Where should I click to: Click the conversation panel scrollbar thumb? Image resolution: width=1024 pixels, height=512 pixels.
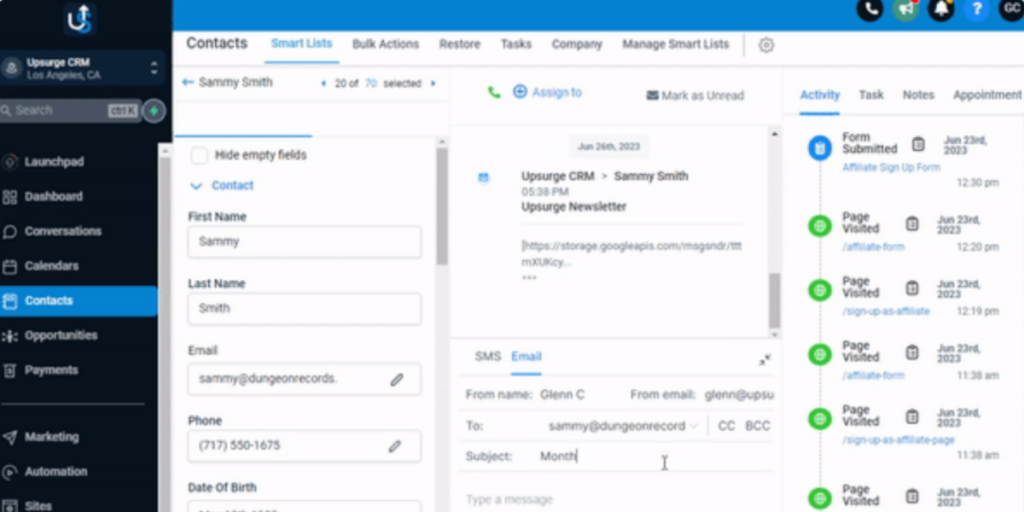point(774,301)
